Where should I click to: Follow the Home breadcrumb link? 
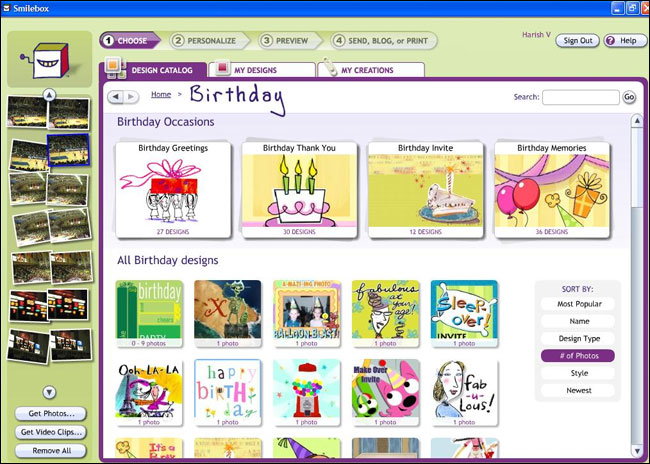(161, 94)
